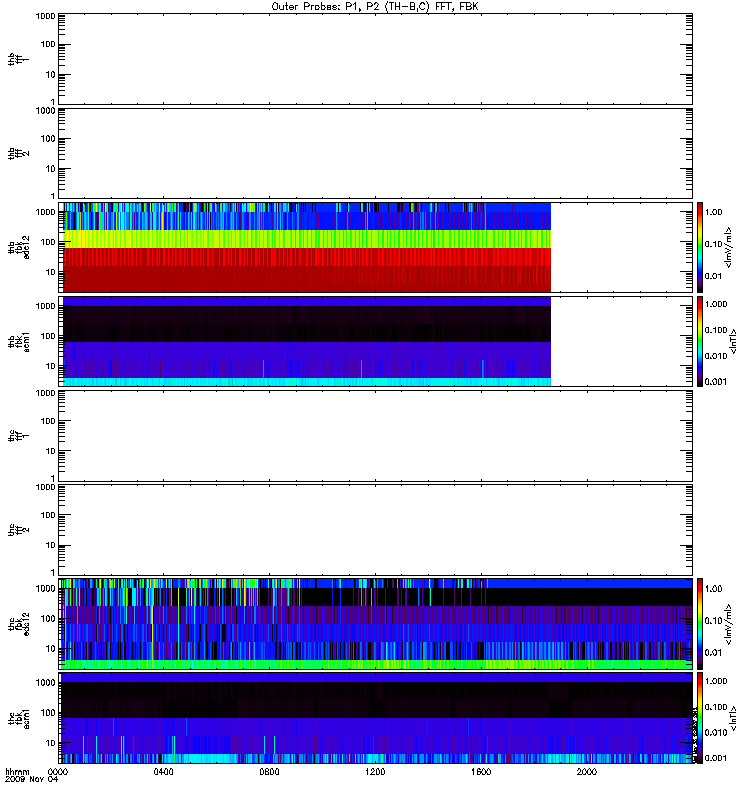Select the thb fbk edc12 colorbar
The image size is (750, 800).
700,247
